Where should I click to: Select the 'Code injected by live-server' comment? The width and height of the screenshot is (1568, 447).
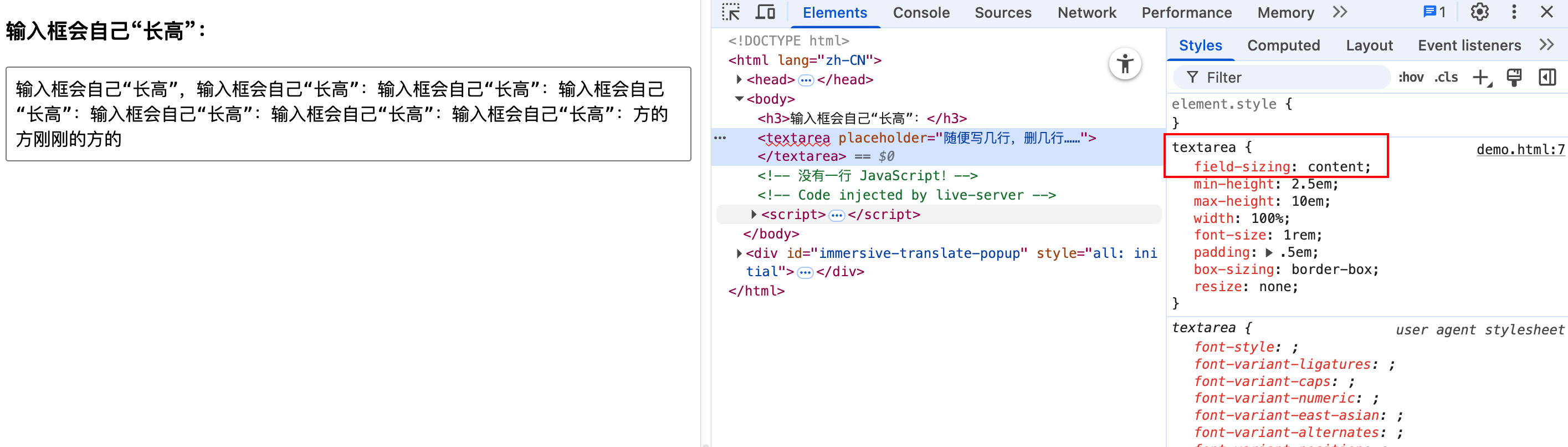906,195
